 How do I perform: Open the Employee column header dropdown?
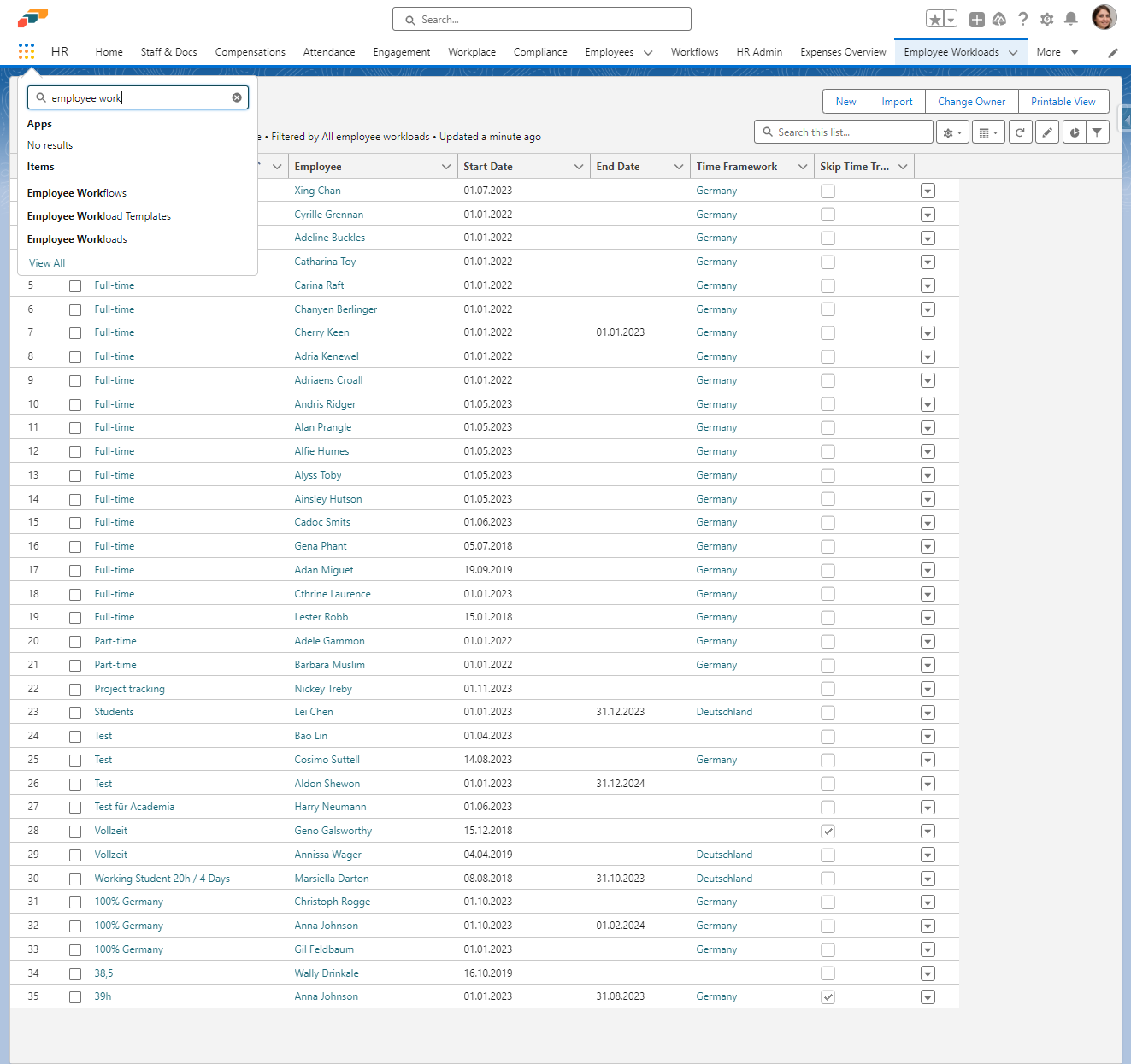pyautogui.click(x=446, y=166)
